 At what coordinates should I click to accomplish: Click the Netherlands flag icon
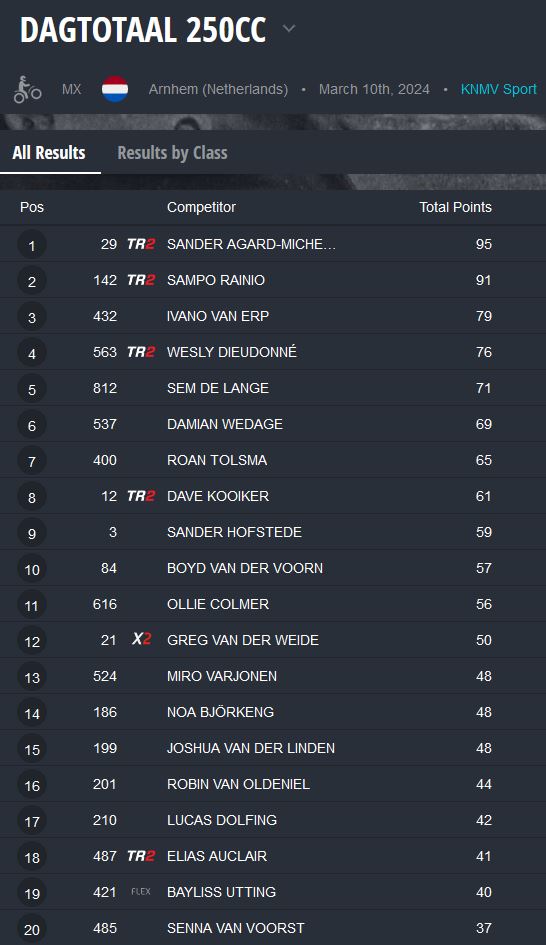[115, 89]
